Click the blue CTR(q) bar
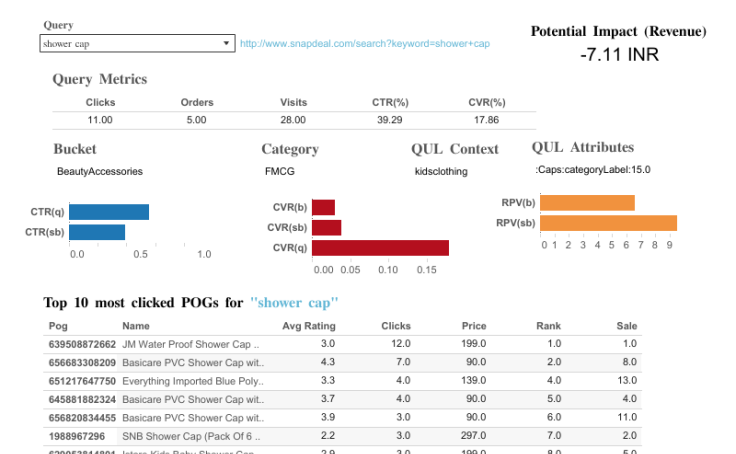 pos(112,212)
